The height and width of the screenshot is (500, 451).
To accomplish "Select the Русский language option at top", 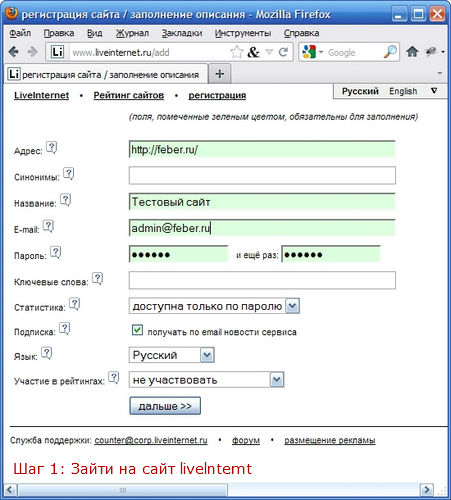I will tap(360, 91).
